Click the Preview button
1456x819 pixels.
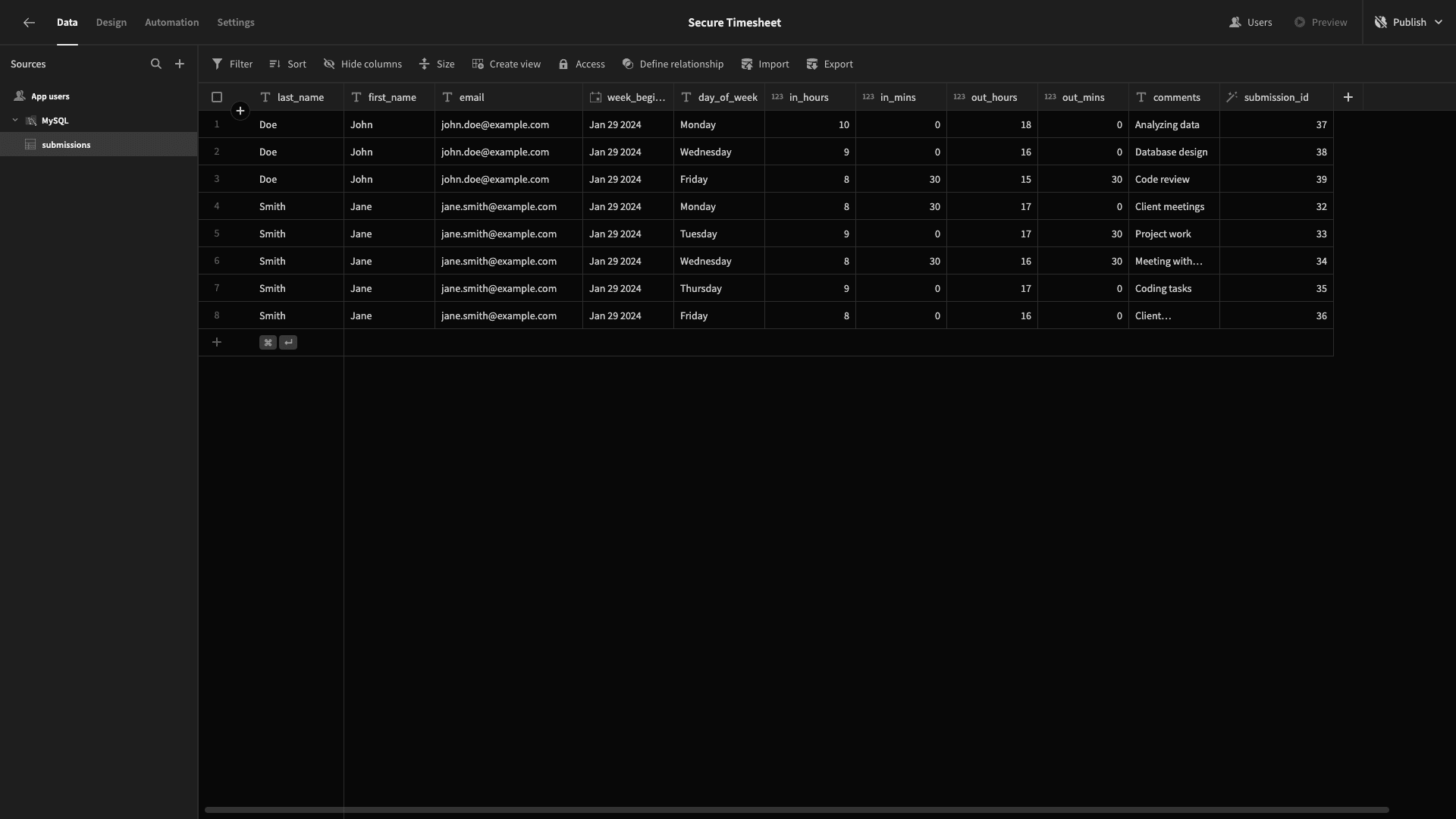[1321, 23]
